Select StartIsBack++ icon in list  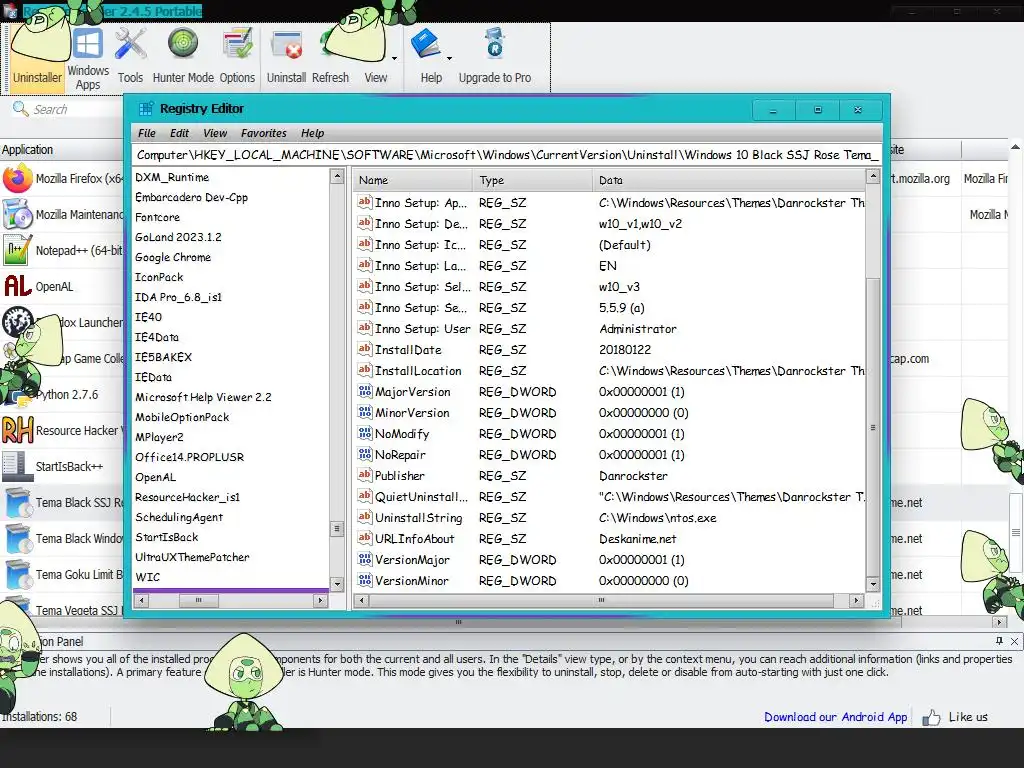(x=18, y=466)
